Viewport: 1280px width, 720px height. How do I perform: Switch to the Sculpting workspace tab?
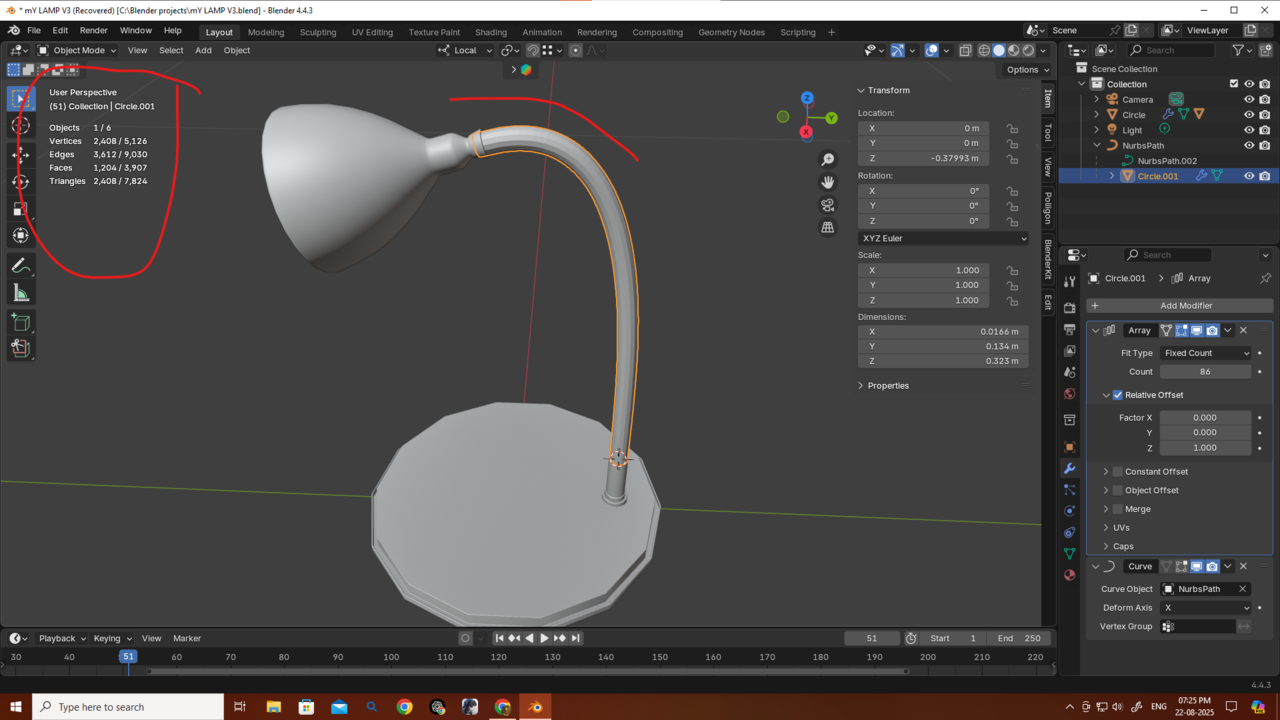coord(317,32)
